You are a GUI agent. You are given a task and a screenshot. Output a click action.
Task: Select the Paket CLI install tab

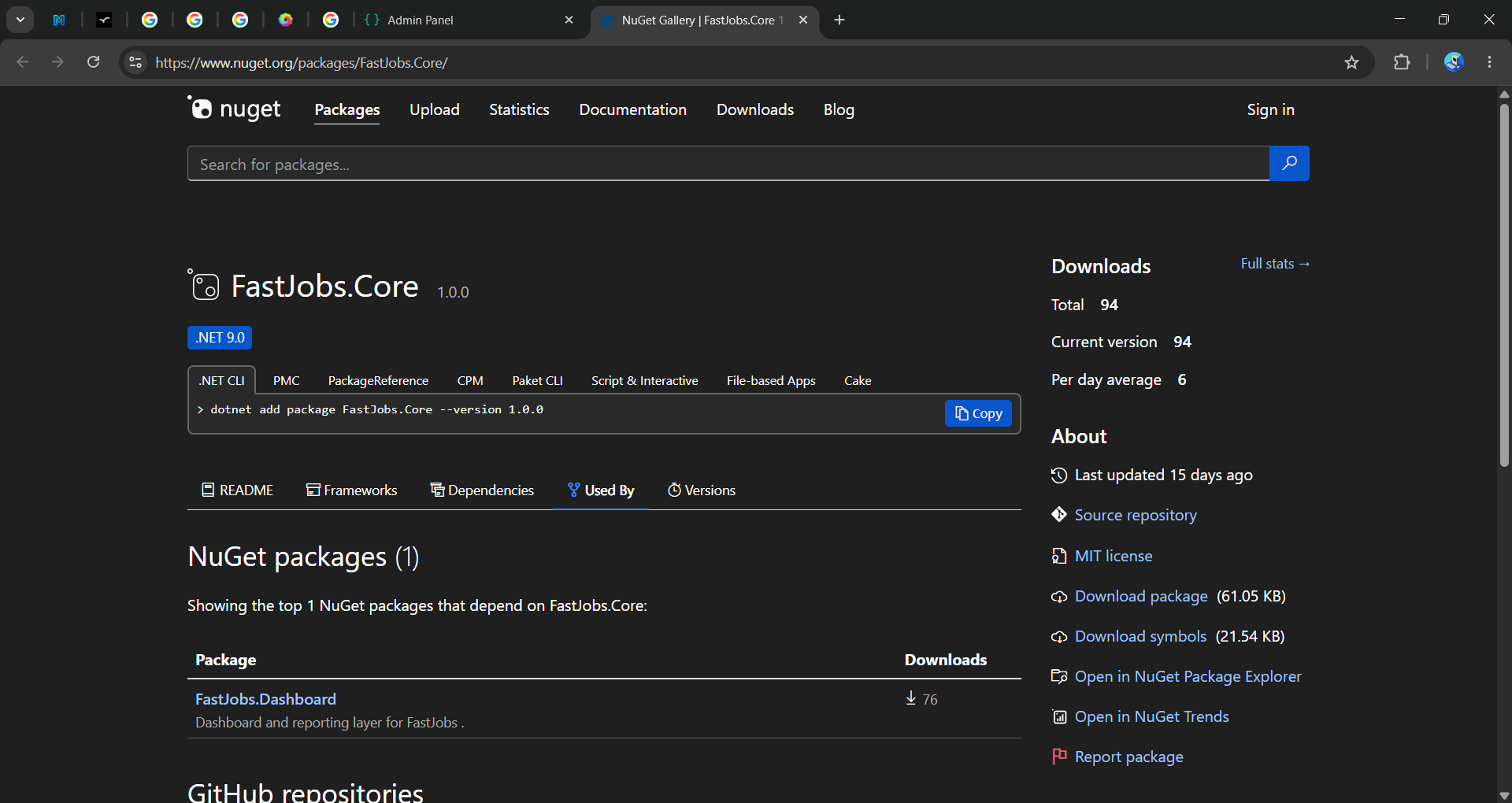tap(537, 380)
